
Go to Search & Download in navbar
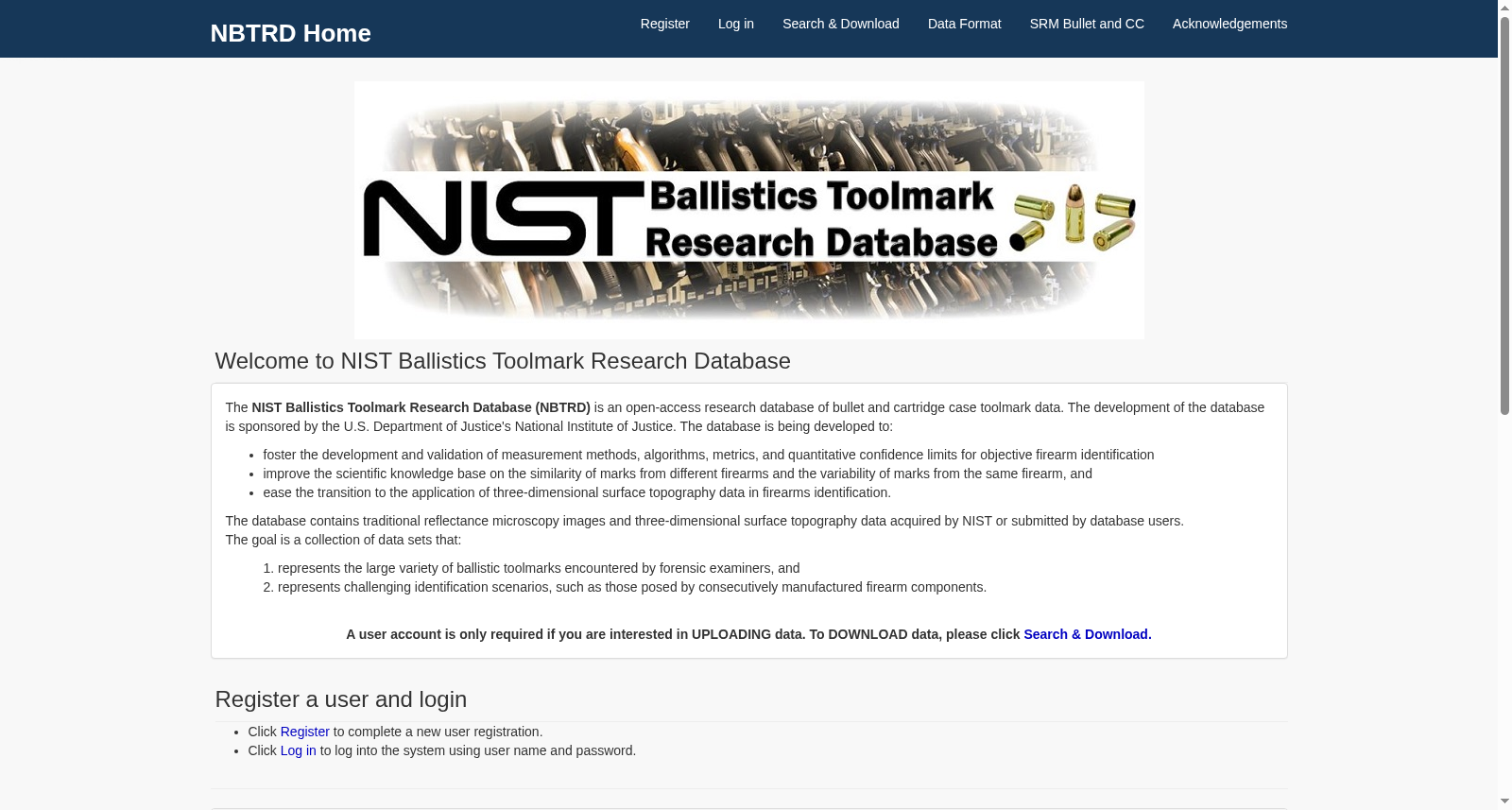coord(840,24)
